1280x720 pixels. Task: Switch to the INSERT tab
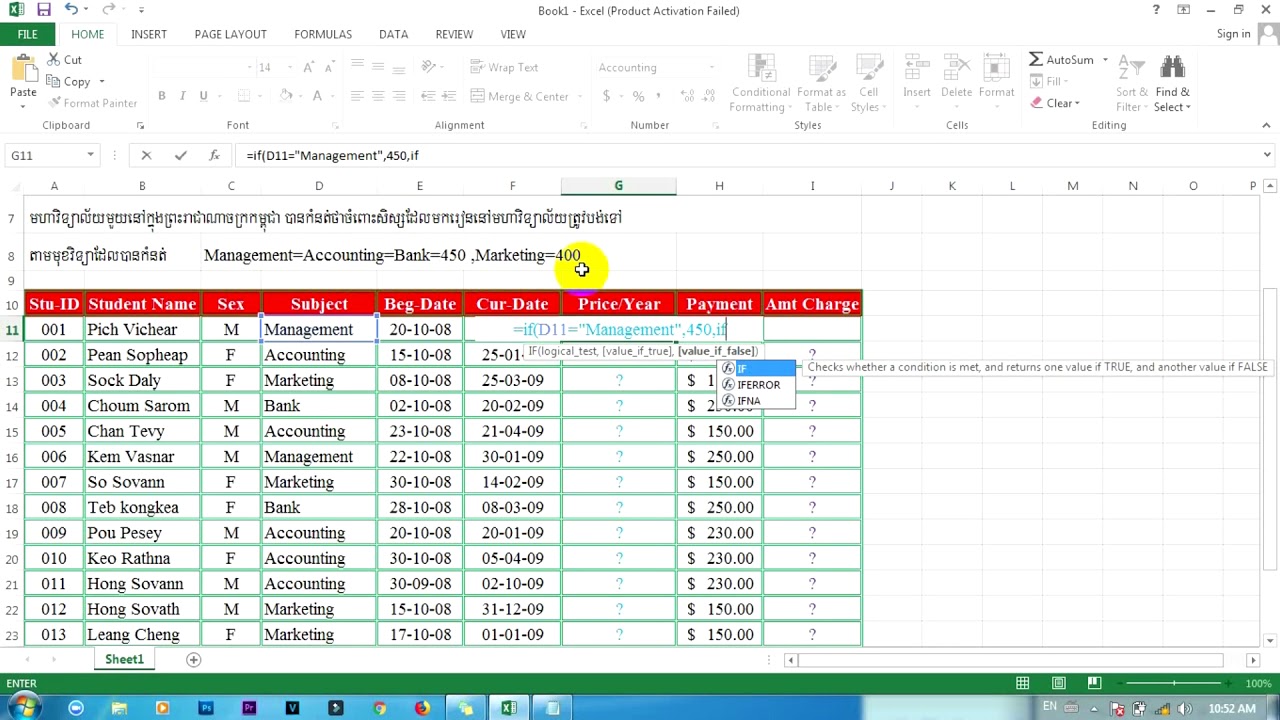(148, 34)
